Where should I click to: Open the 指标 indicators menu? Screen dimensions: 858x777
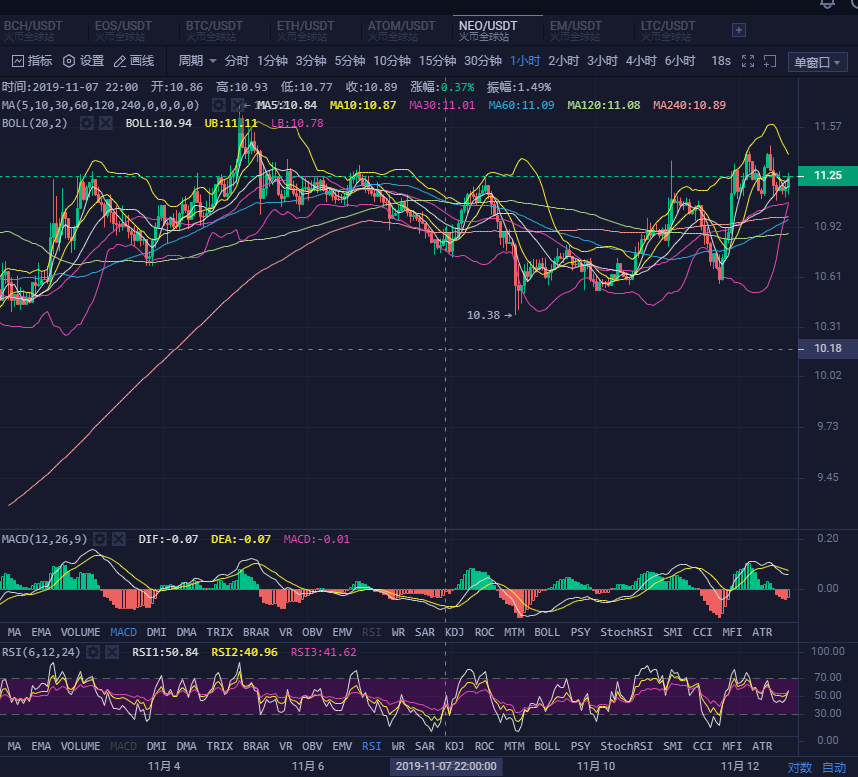point(32,61)
